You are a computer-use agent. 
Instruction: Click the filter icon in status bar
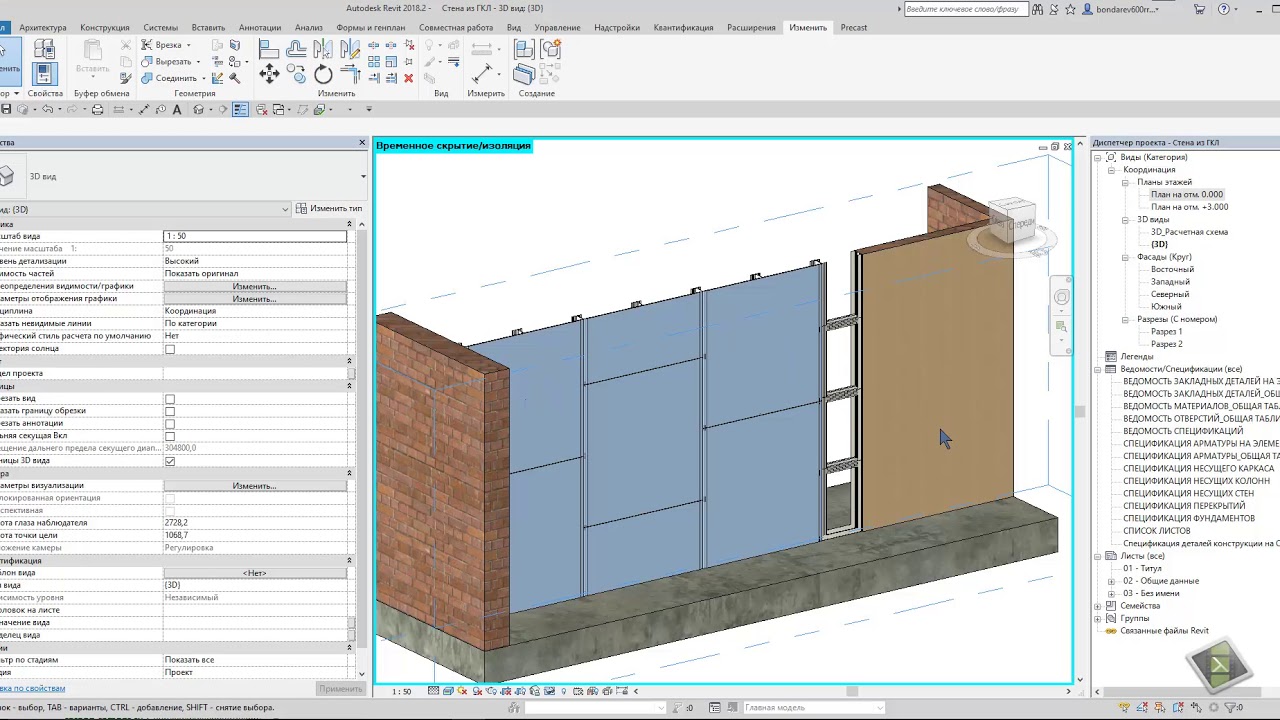coord(1230,707)
